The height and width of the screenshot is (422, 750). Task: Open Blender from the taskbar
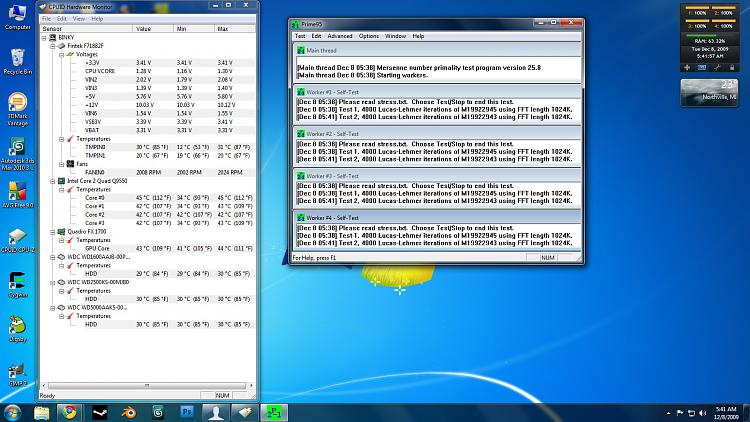(129, 412)
